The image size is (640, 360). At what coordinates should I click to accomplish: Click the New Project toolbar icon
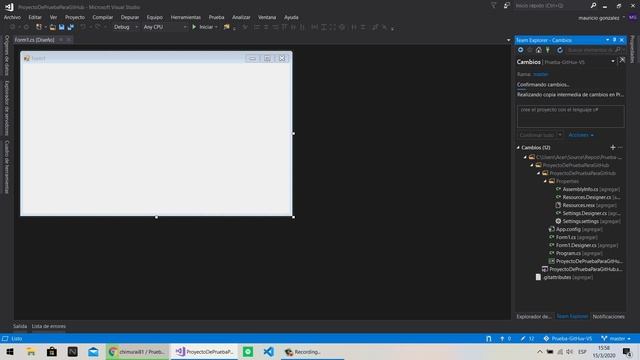(39, 27)
